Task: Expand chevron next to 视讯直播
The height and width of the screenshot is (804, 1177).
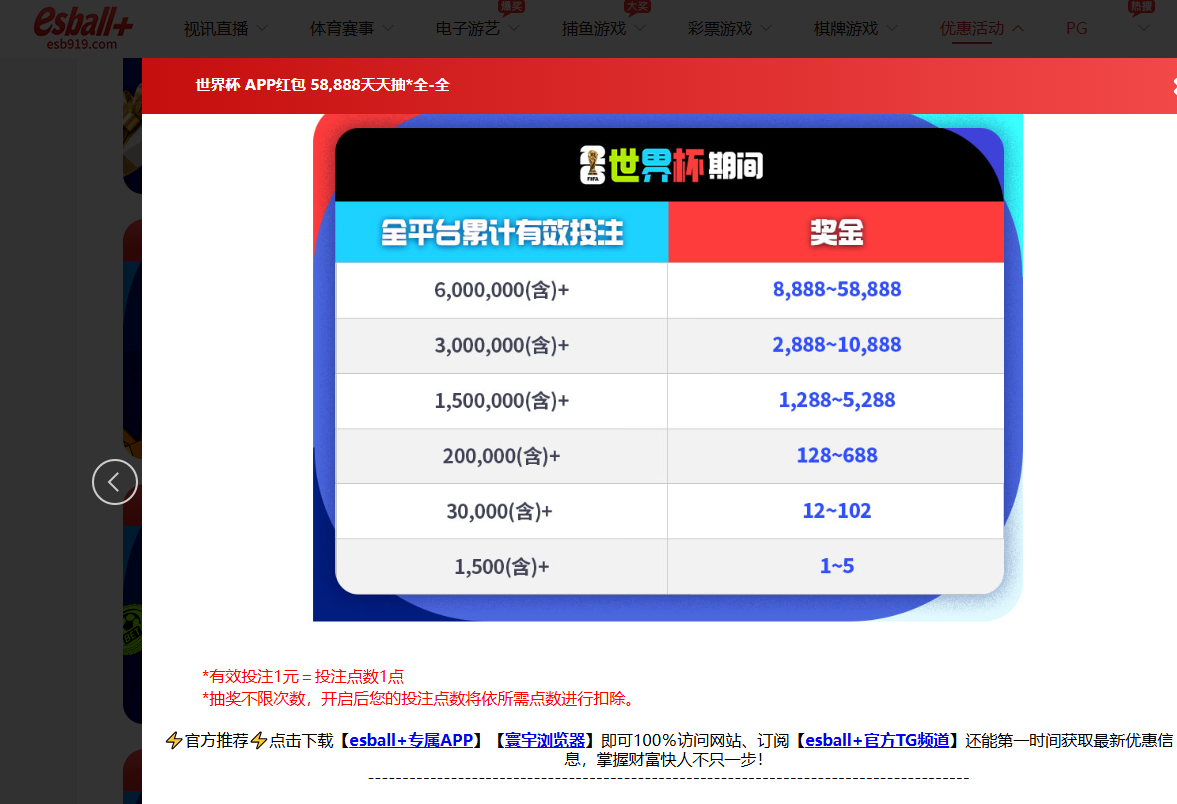Action: point(262,29)
